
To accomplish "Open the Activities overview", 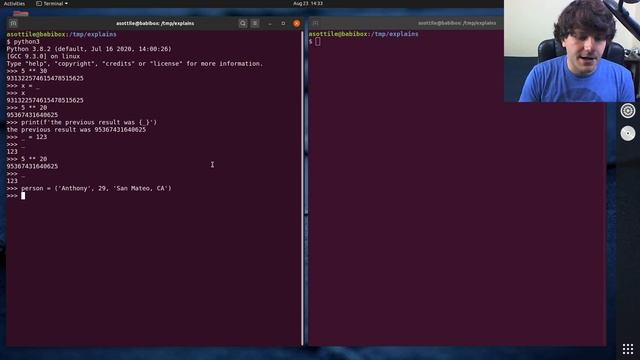I will pyautogui.click(x=14, y=3).
